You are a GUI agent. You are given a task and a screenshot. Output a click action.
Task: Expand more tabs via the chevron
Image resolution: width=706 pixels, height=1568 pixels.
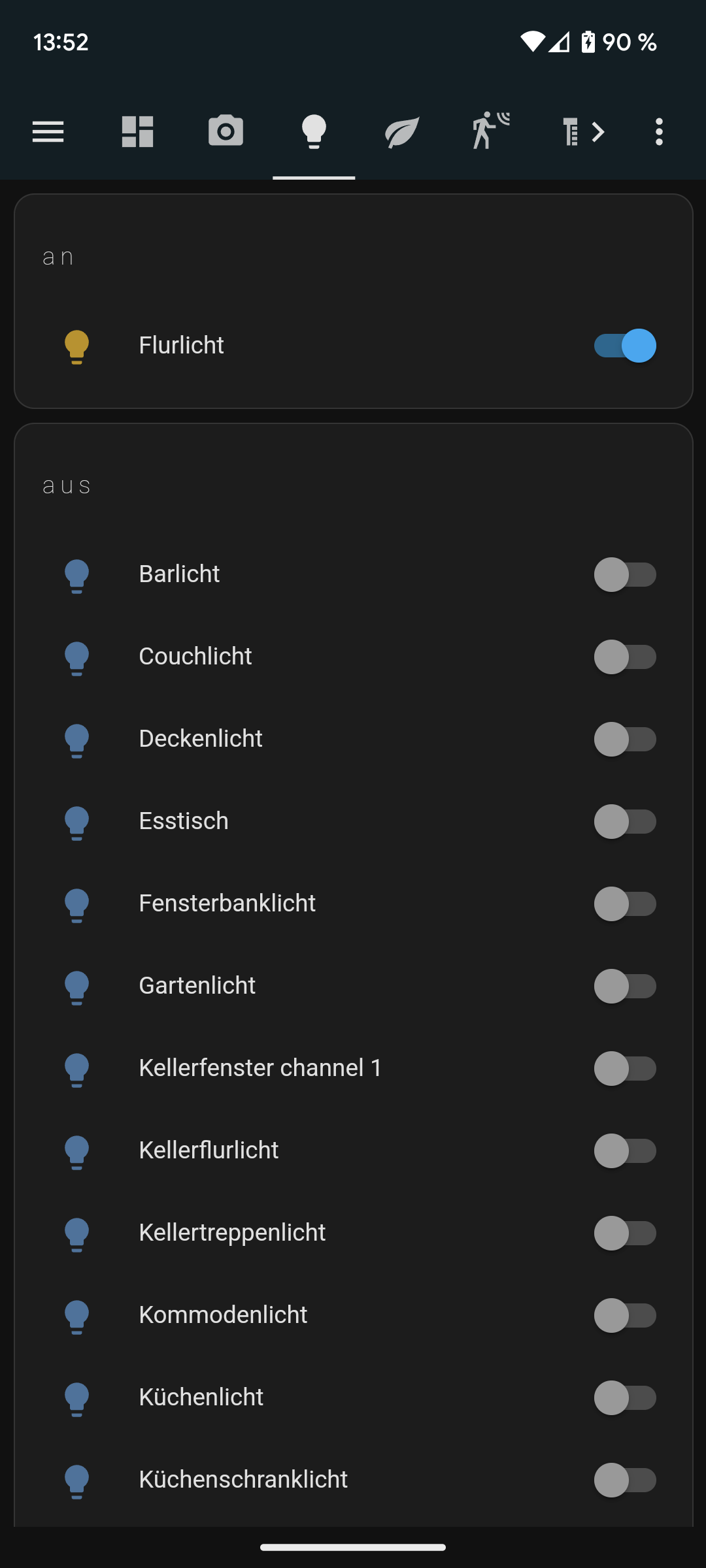point(599,132)
